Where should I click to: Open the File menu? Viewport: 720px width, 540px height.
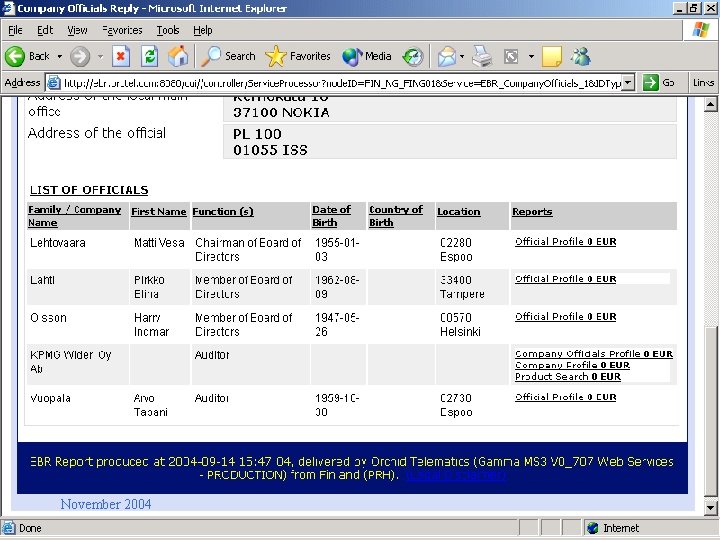15,30
